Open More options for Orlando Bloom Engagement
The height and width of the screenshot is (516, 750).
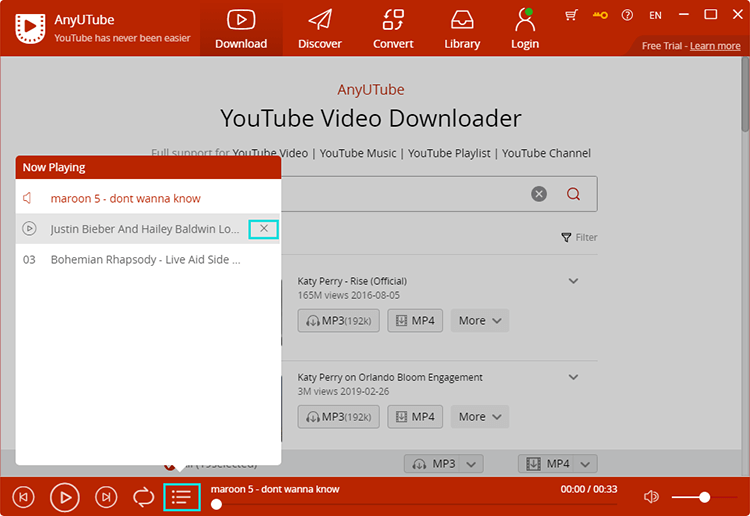[x=480, y=417]
